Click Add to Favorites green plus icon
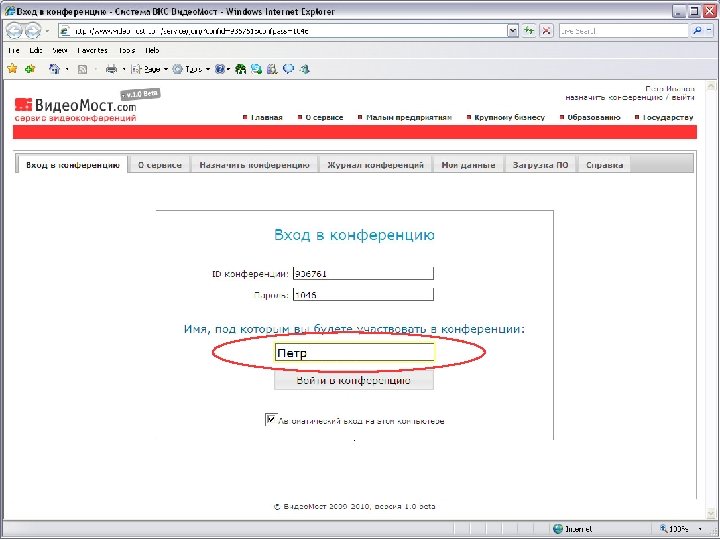The height and width of the screenshot is (540, 720). click(30, 69)
